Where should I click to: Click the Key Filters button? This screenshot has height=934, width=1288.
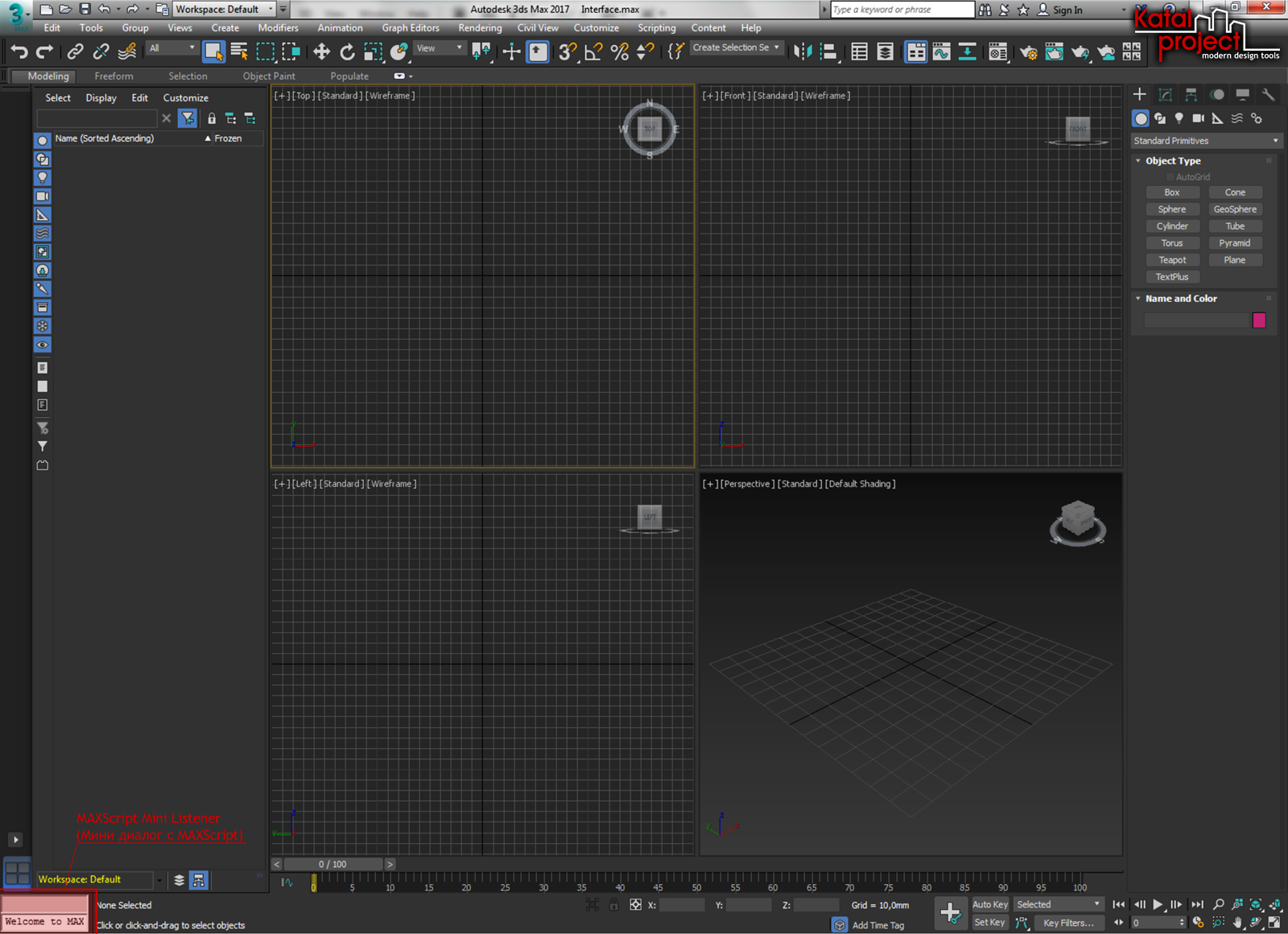click(1067, 924)
